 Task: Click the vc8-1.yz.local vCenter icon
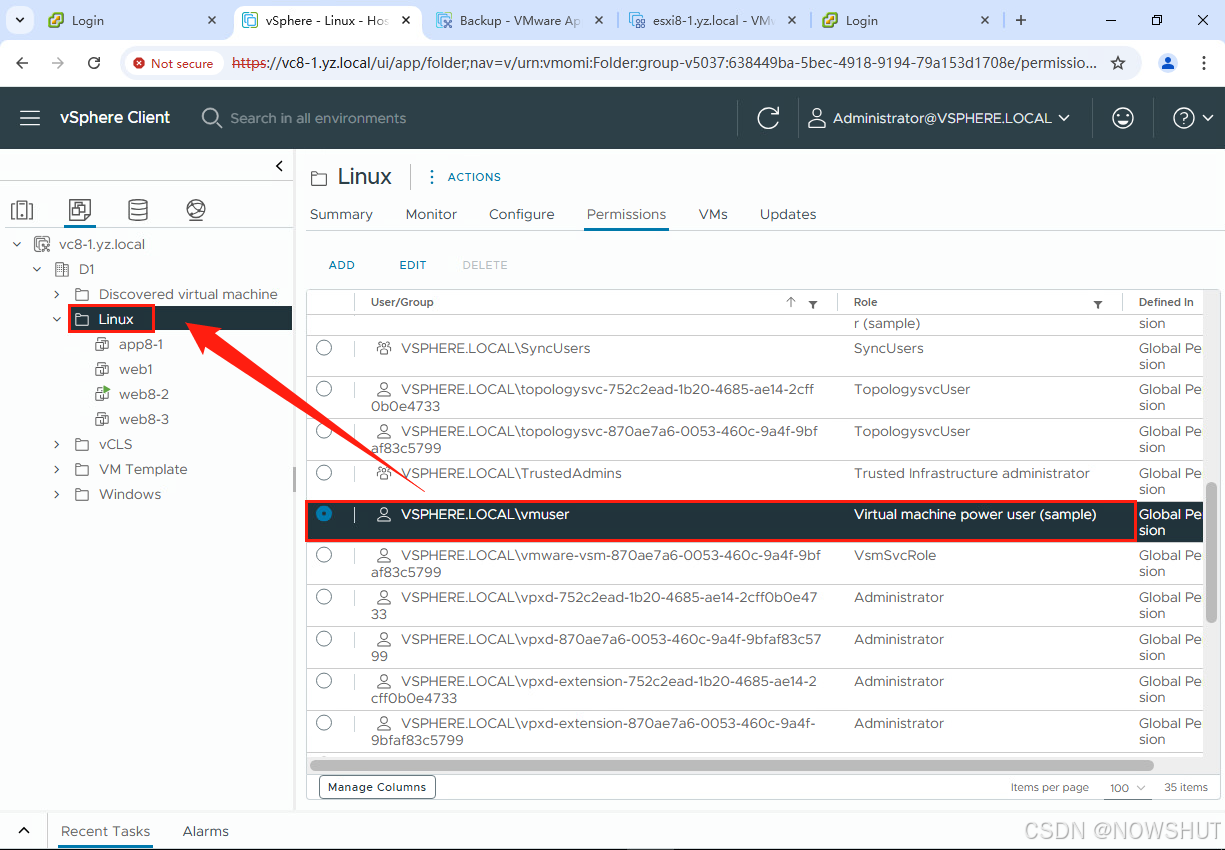[x=42, y=244]
